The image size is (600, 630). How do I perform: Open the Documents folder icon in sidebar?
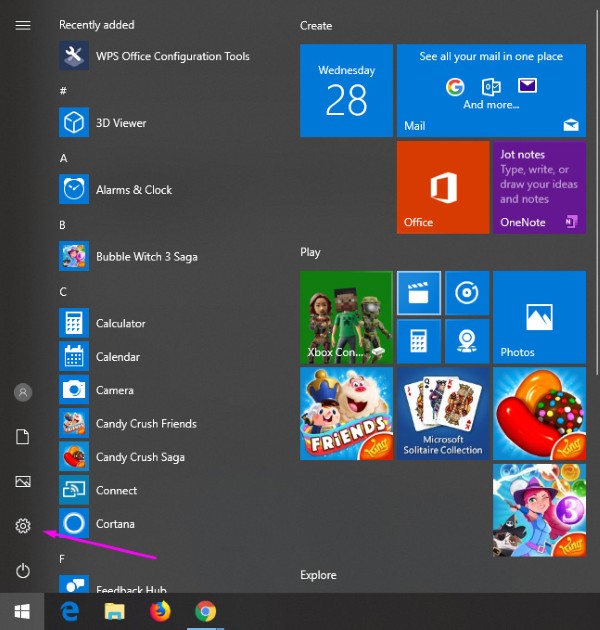click(23, 437)
